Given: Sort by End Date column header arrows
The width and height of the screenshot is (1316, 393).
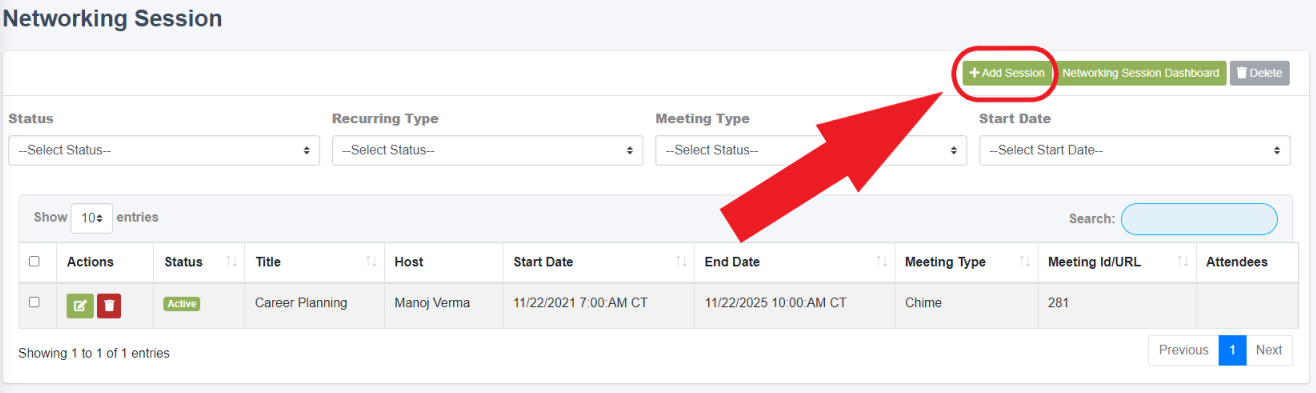Looking at the screenshot, I should [882, 262].
